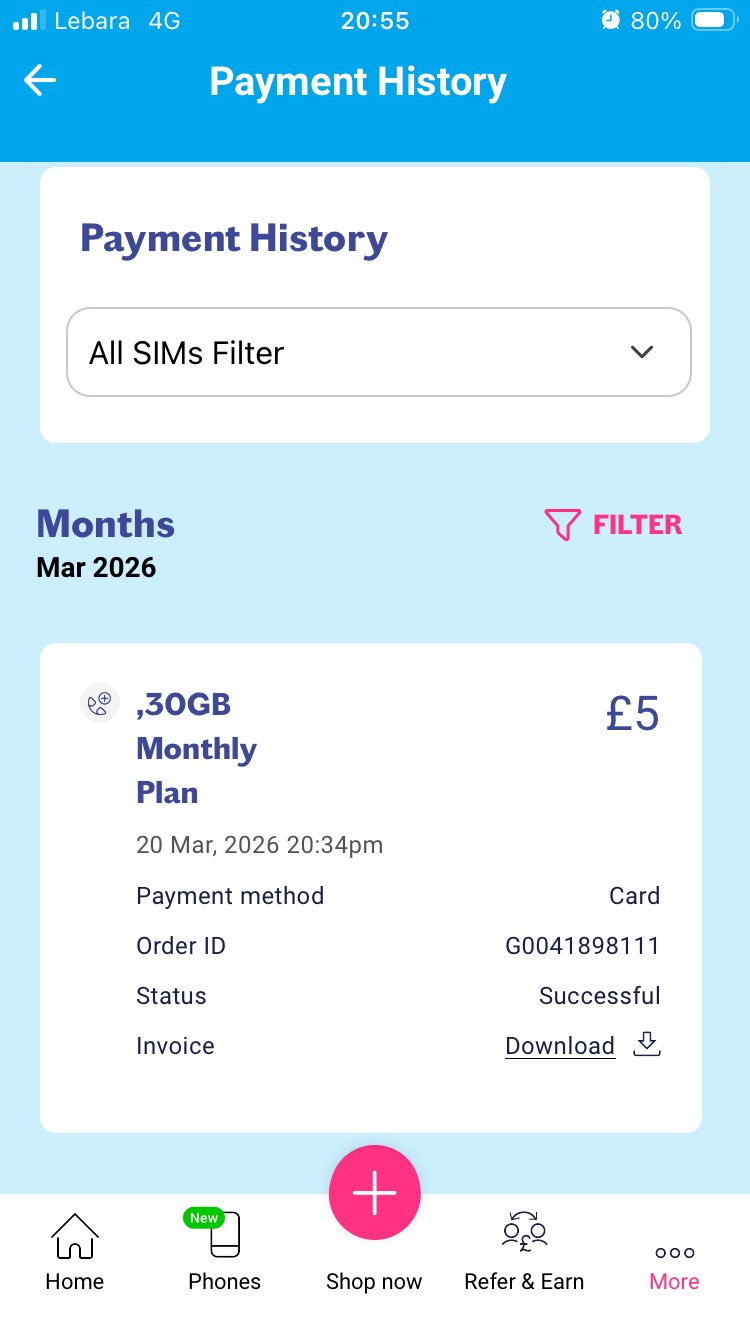This screenshot has width=750, height=1334.
Task: Click the Download invoice link
Action: (560, 1046)
